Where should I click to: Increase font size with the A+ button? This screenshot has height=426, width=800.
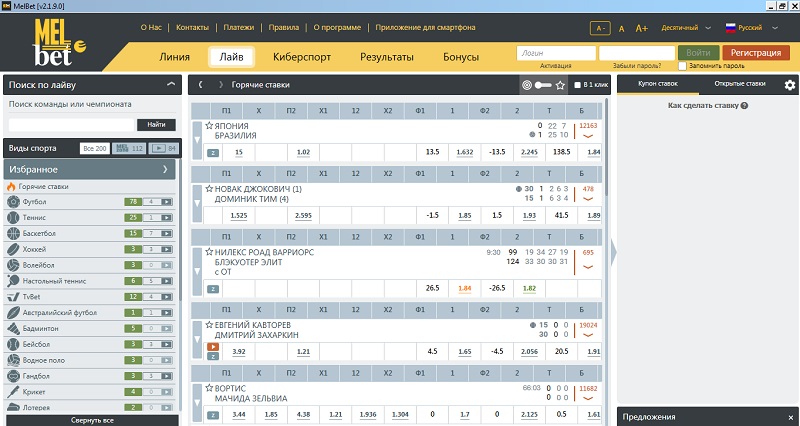click(x=642, y=29)
